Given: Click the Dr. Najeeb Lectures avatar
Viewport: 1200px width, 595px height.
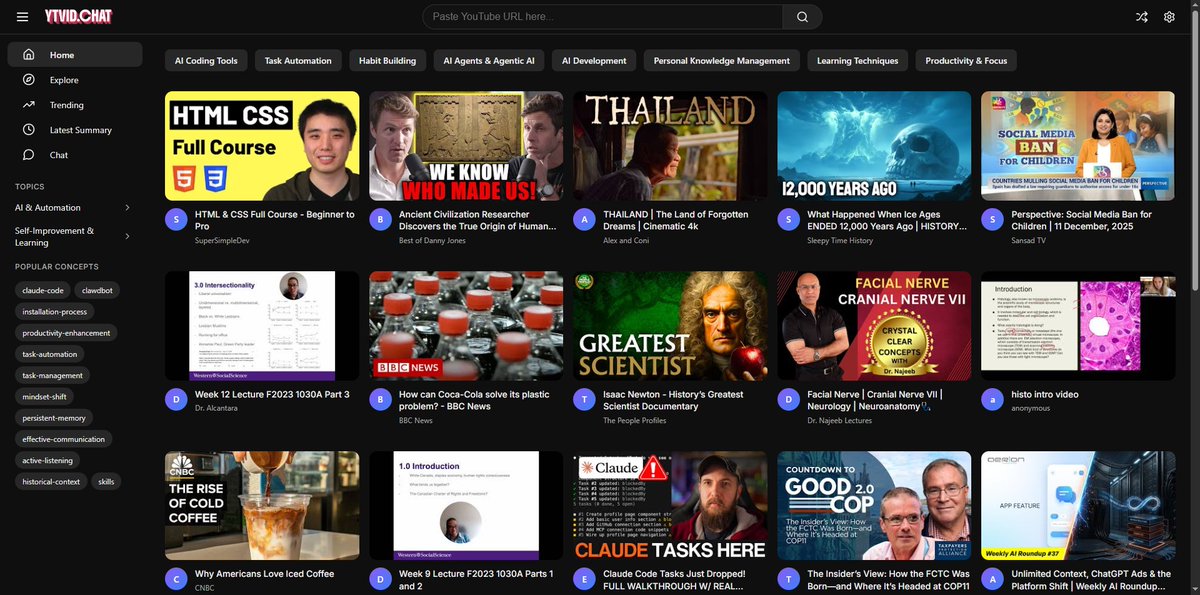Looking at the screenshot, I should 789,399.
